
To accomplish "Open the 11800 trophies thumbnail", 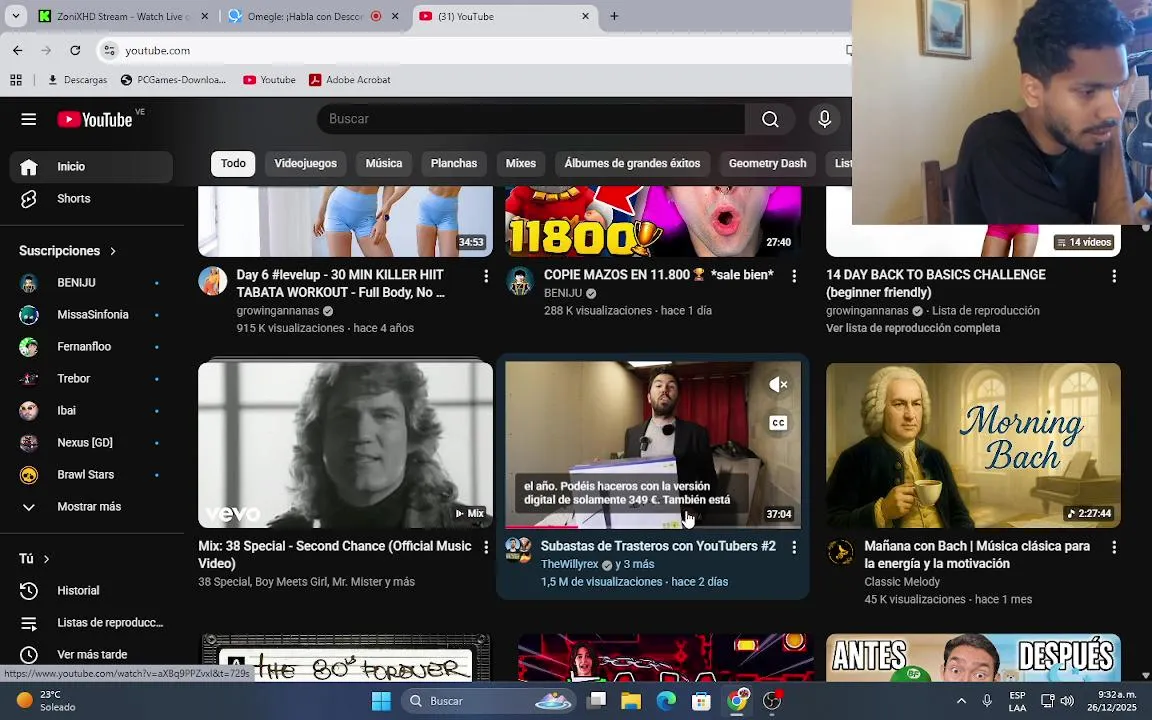I will coord(652,221).
